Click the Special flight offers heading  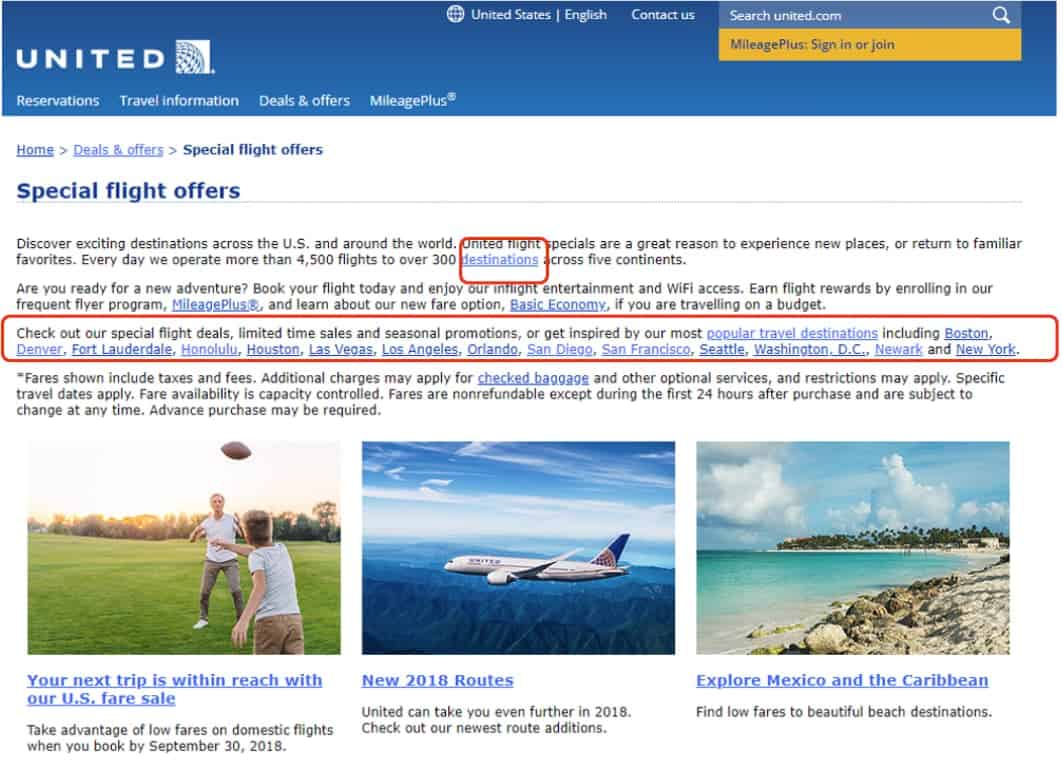click(128, 191)
